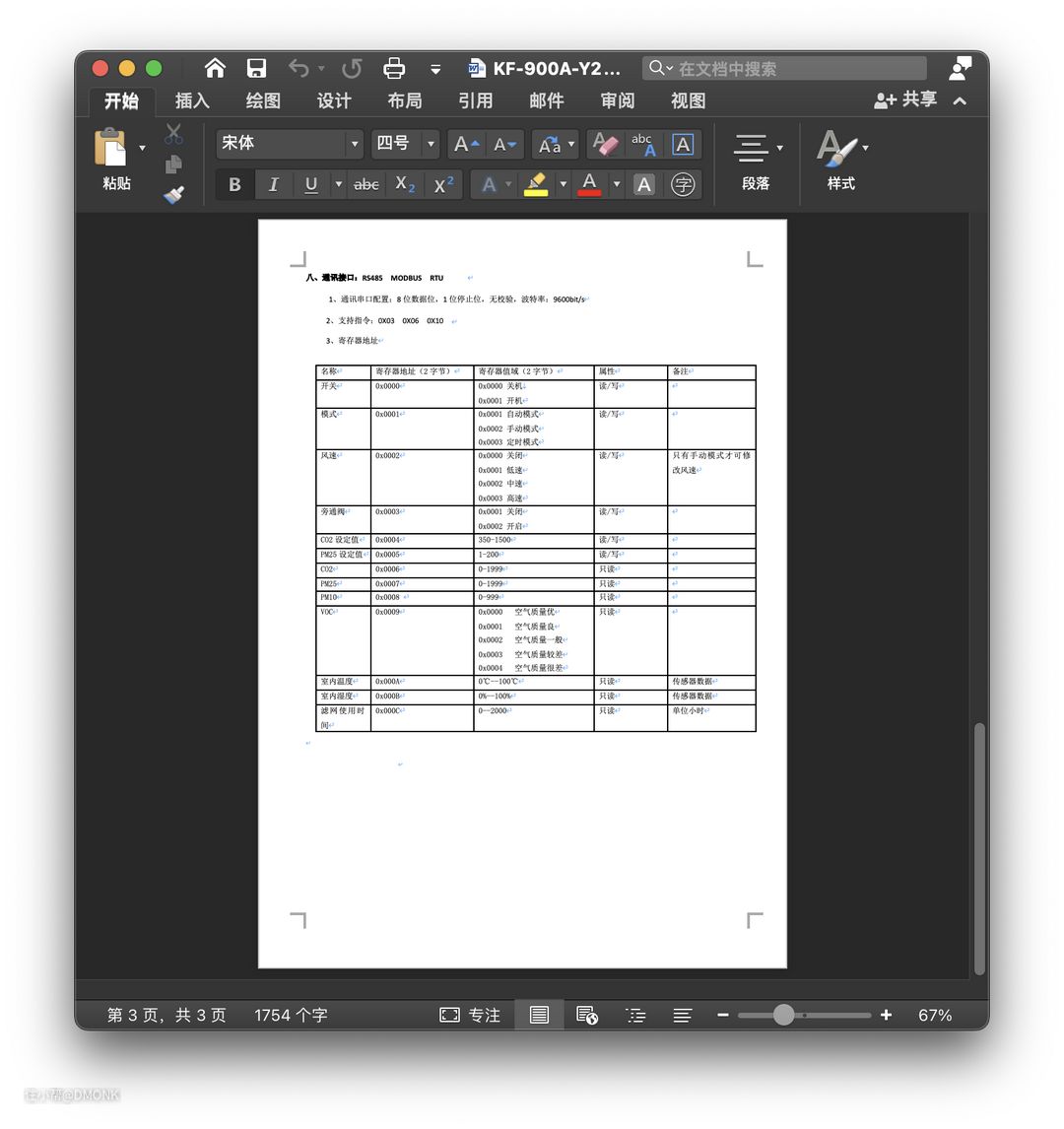Image resolution: width=1064 pixels, height=1129 pixels.
Task: Toggle Italic formatting
Action: [273, 185]
